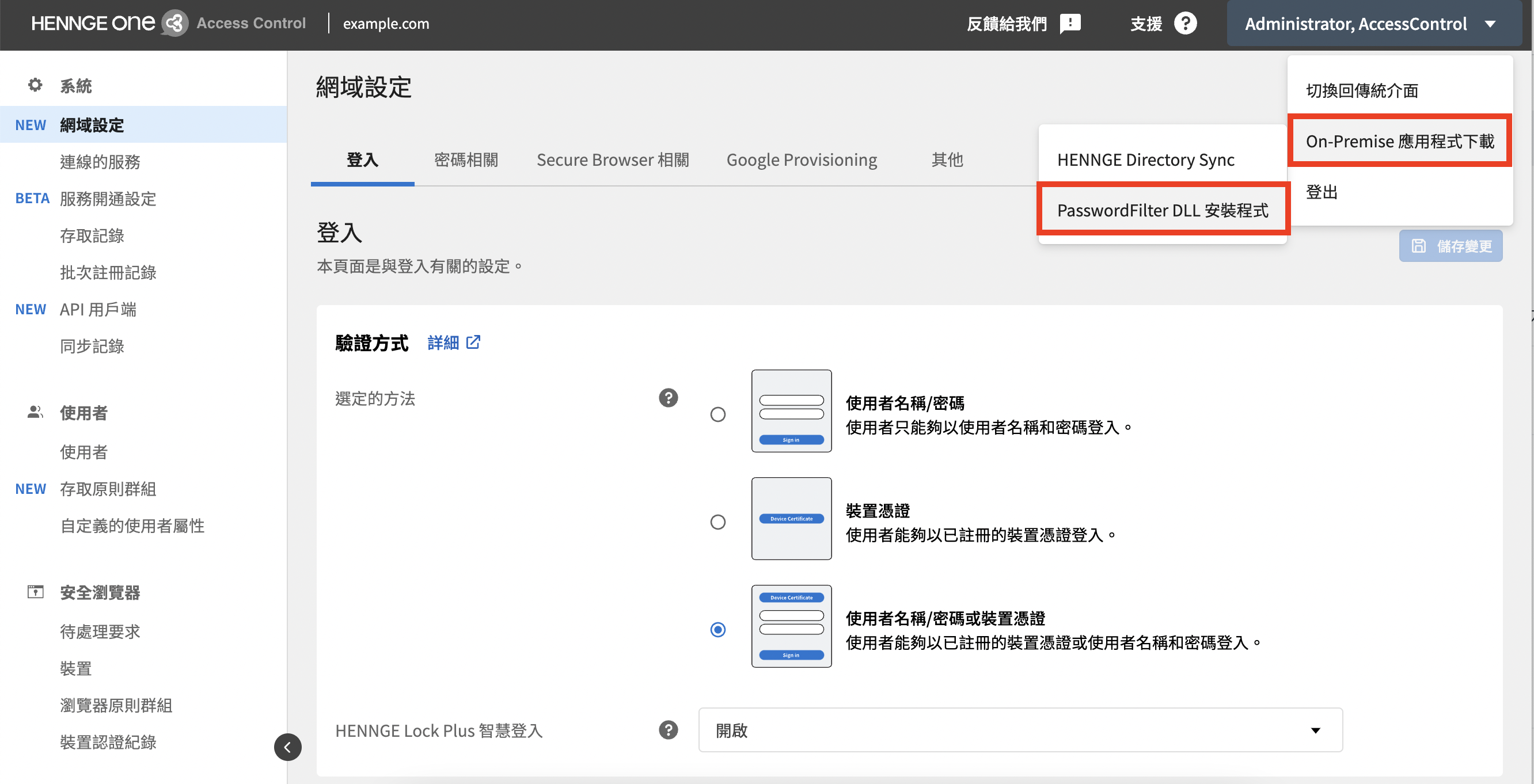Open help icon next to HENNGE Lock Plus
This screenshot has height=784, width=1534.
pos(668,730)
